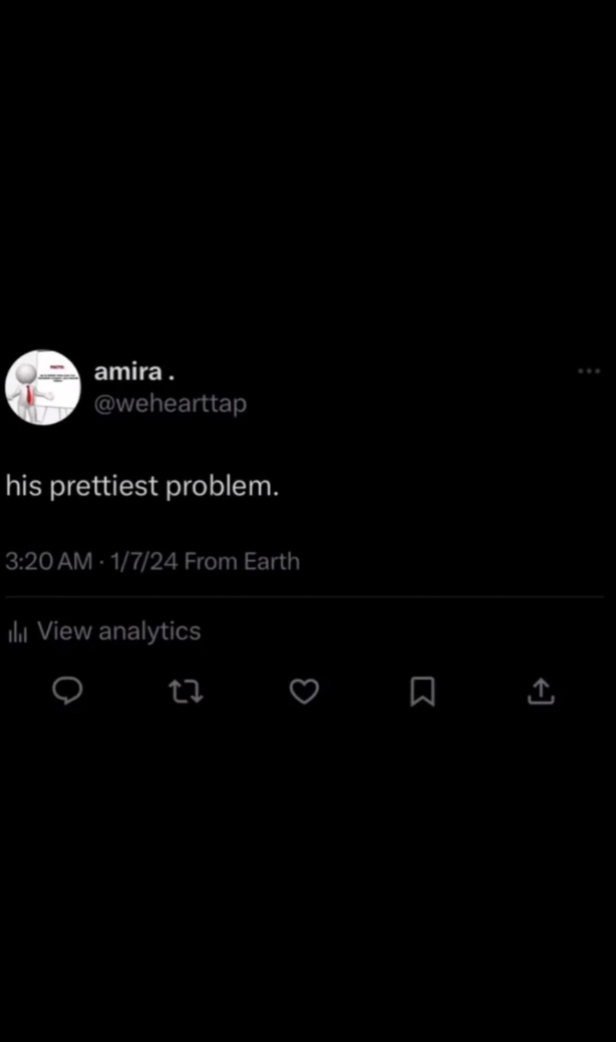Bookmark the tweet by amira
Screen dimensions: 616x1042
tap(422, 690)
